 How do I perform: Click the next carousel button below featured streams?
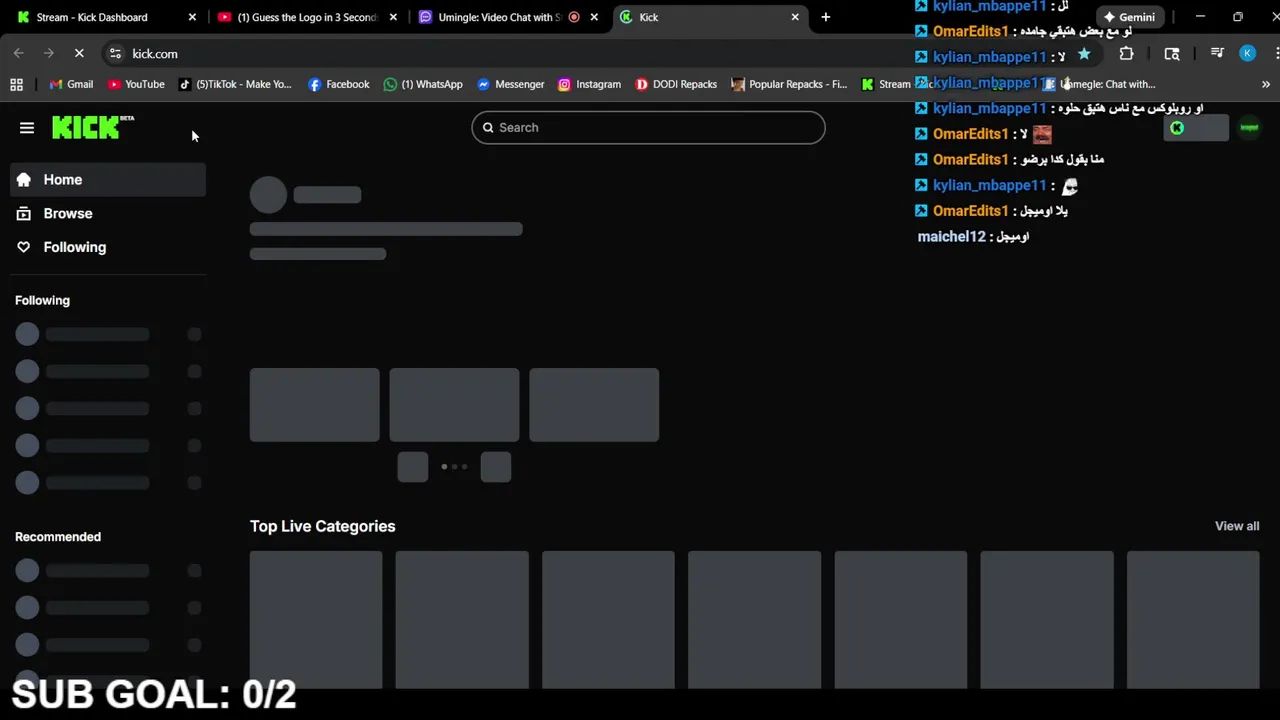[x=496, y=467]
